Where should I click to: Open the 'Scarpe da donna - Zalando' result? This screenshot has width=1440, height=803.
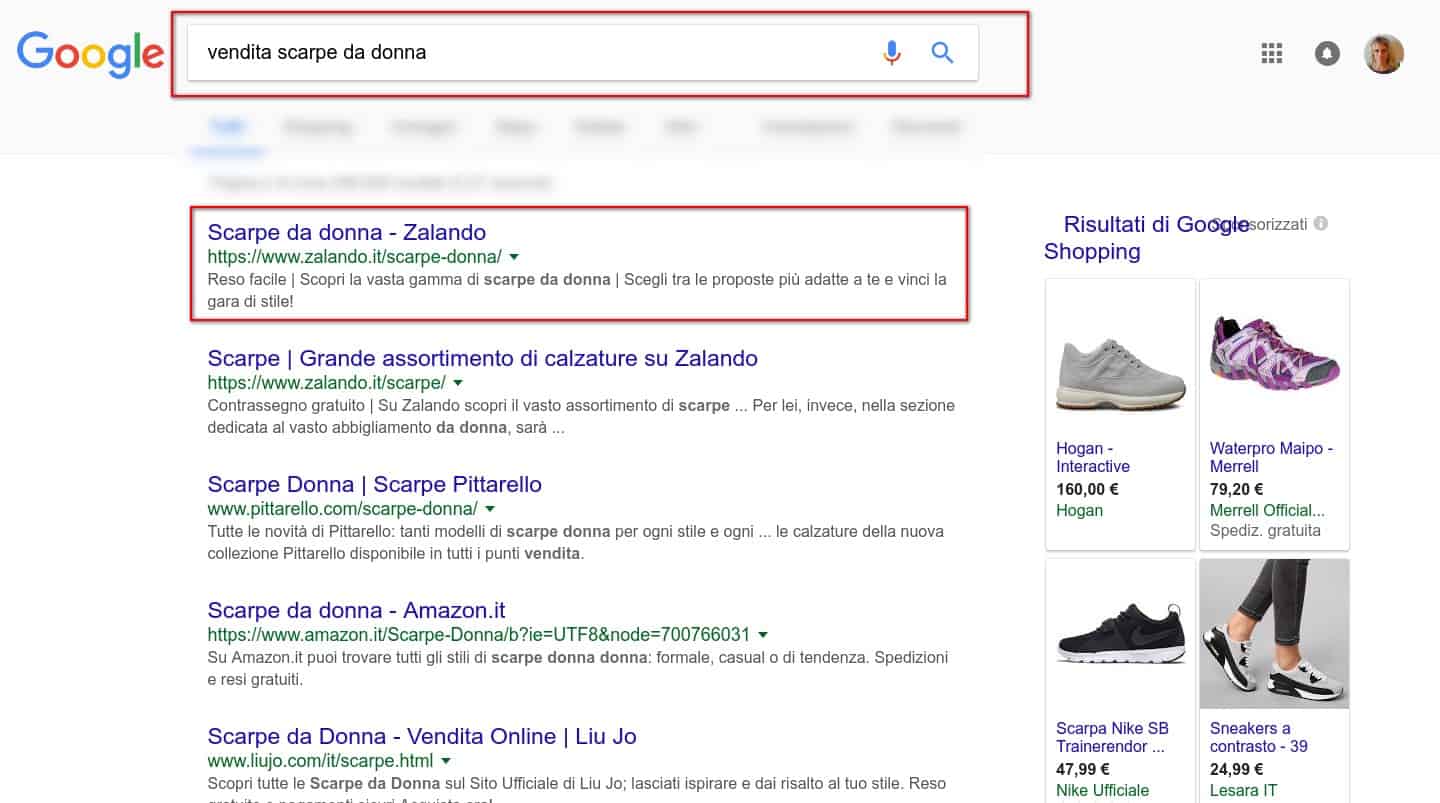click(x=346, y=232)
